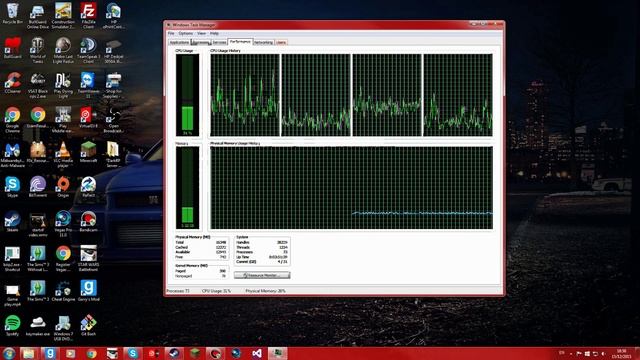The image size is (640, 360).
Task: Select the FileZilla Client desktop icon
Action: click(88, 16)
